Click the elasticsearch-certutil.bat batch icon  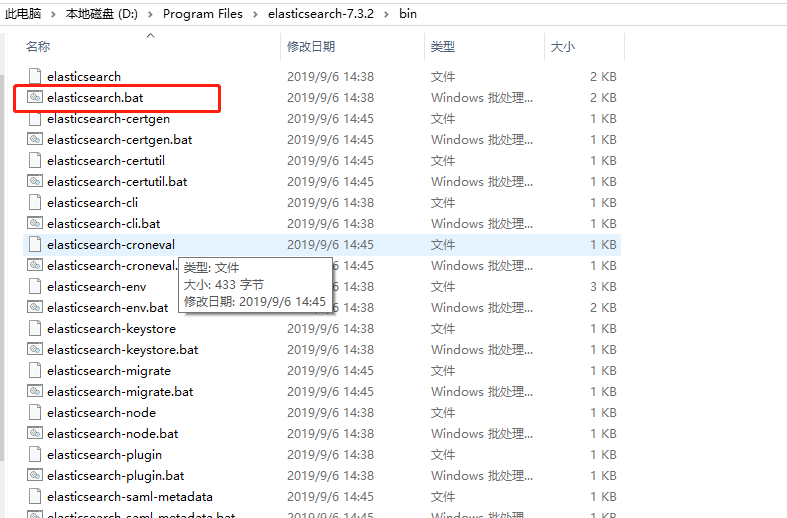(x=35, y=182)
